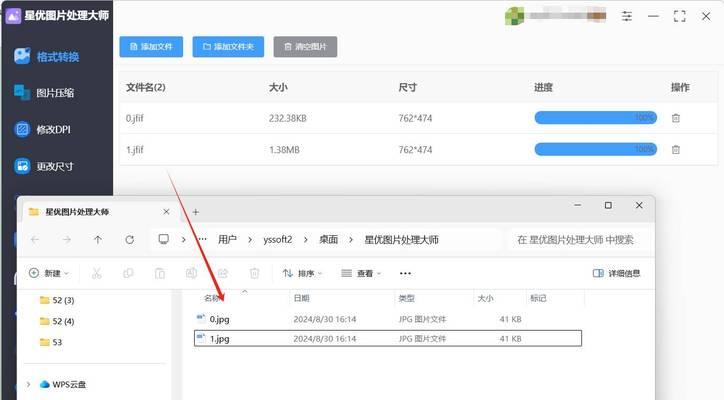Open the settings sliders icon in title bar
This screenshot has width=724, height=400.
pyautogui.click(x=627, y=16)
